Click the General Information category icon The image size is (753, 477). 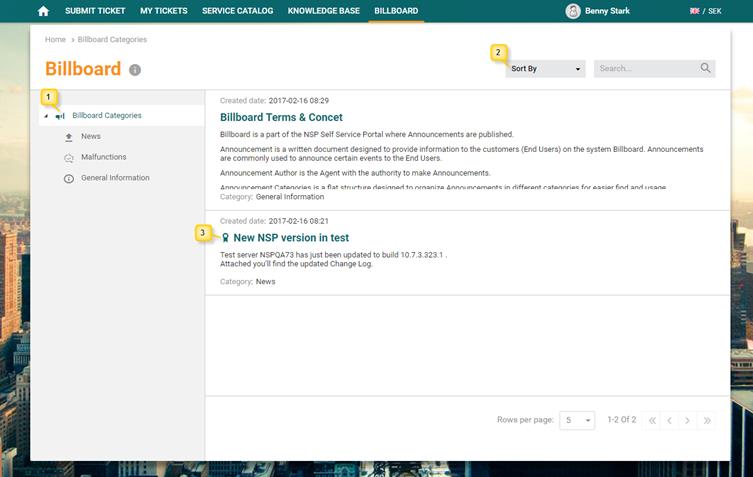click(x=69, y=179)
